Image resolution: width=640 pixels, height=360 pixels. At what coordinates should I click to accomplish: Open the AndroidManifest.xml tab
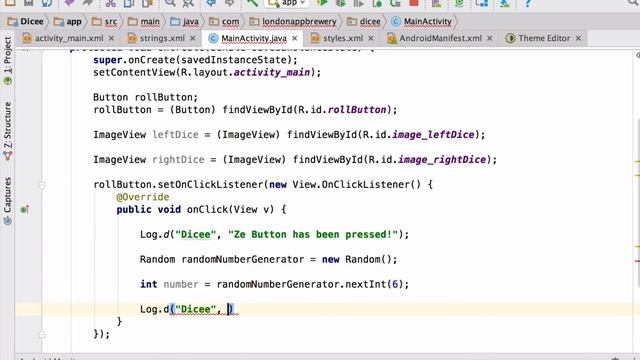(x=440, y=38)
